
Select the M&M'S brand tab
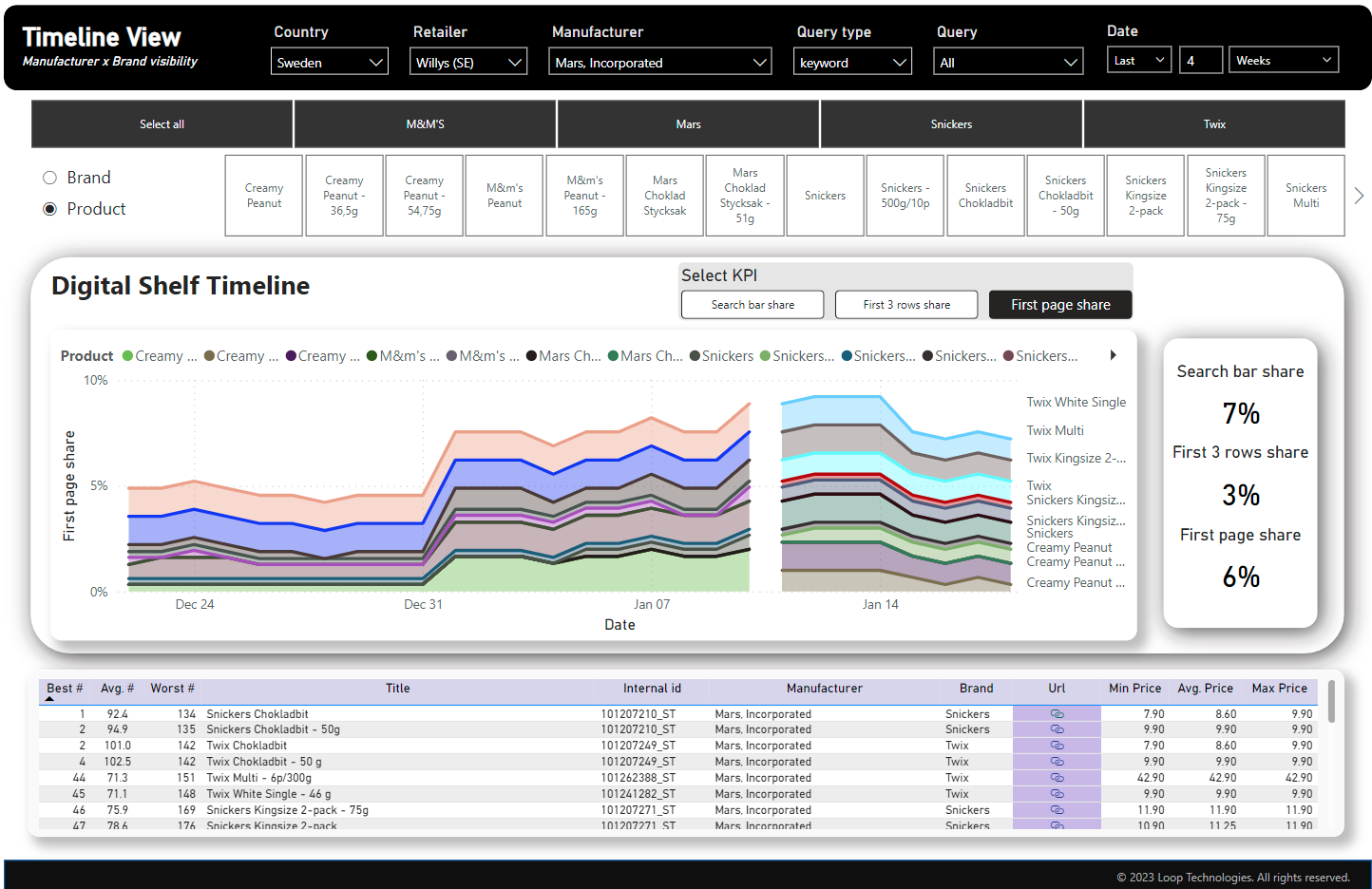(x=425, y=124)
